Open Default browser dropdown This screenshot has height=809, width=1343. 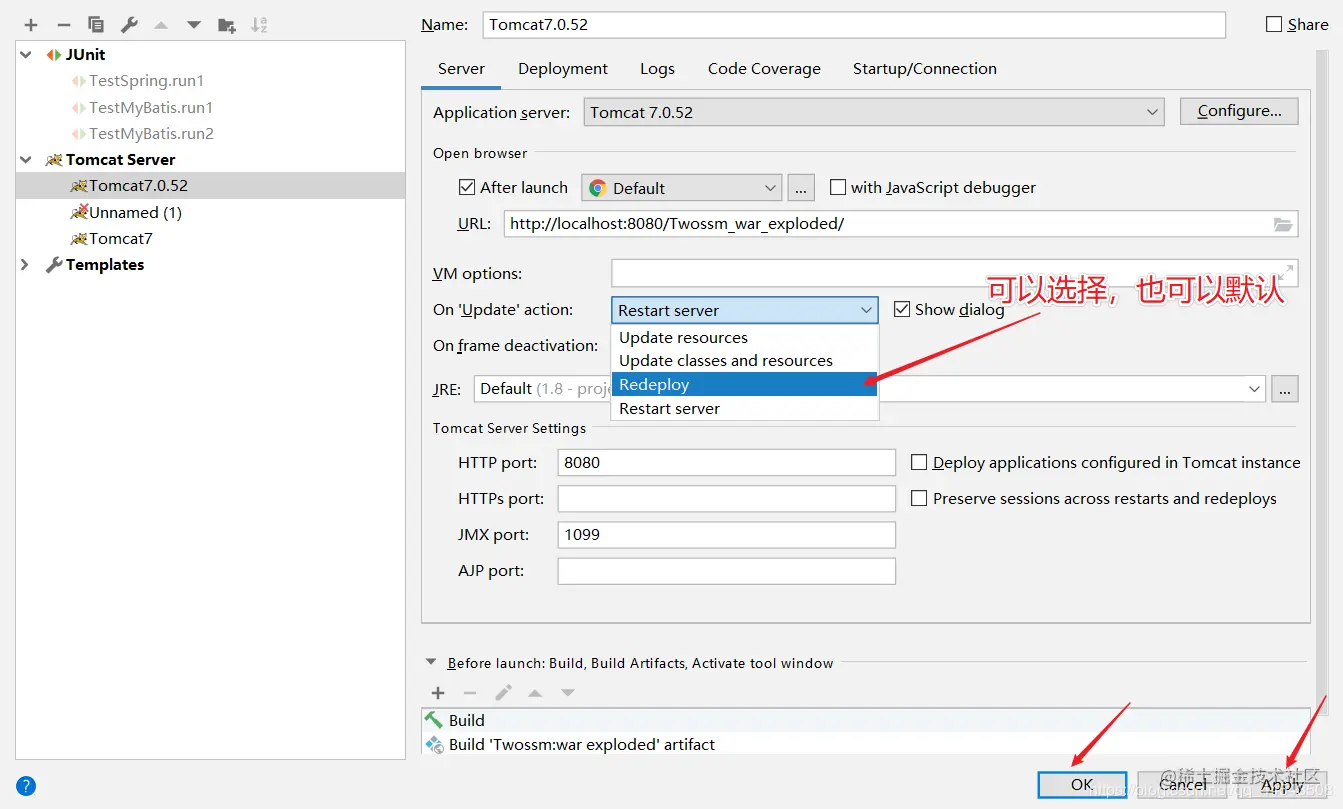point(681,188)
